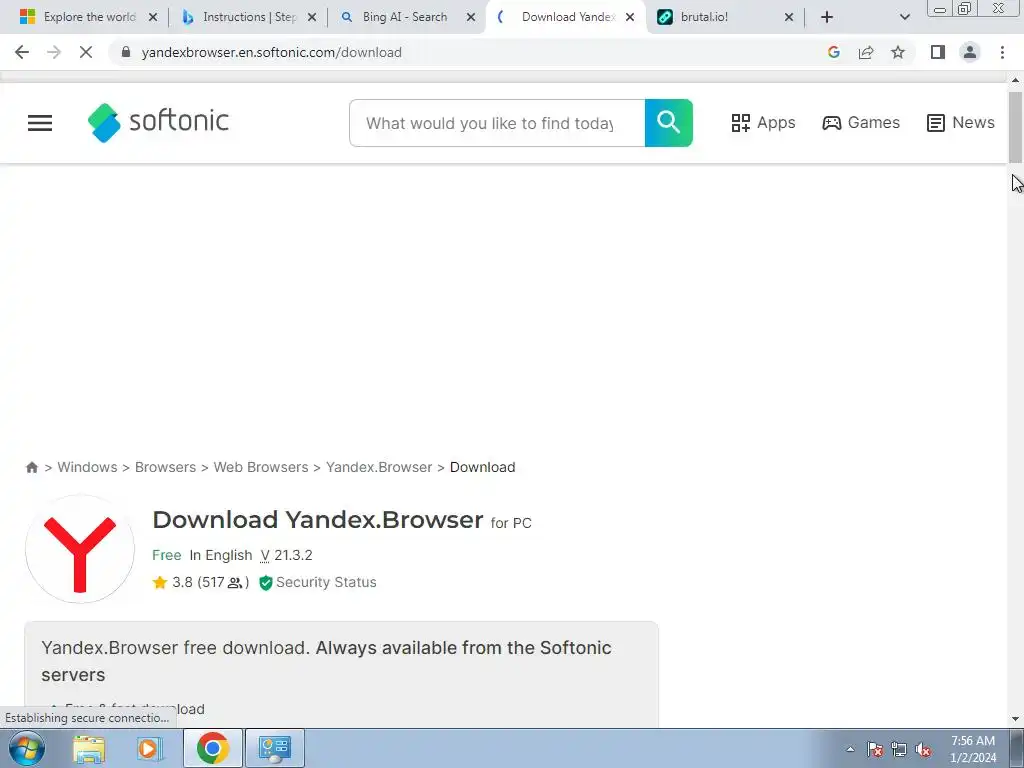The image size is (1024, 768).
Task: Open the Games section
Action: pyautogui.click(x=861, y=123)
